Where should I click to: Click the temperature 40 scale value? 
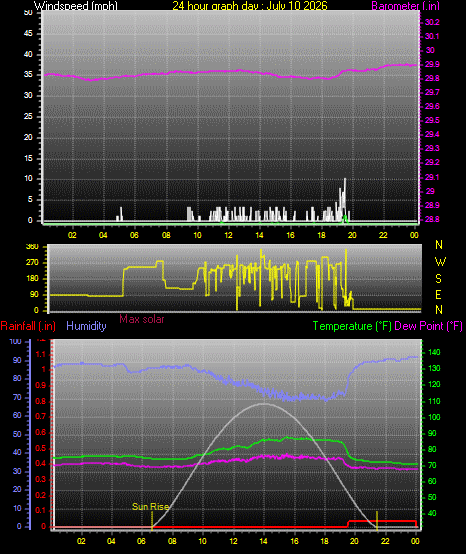tap(432, 513)
